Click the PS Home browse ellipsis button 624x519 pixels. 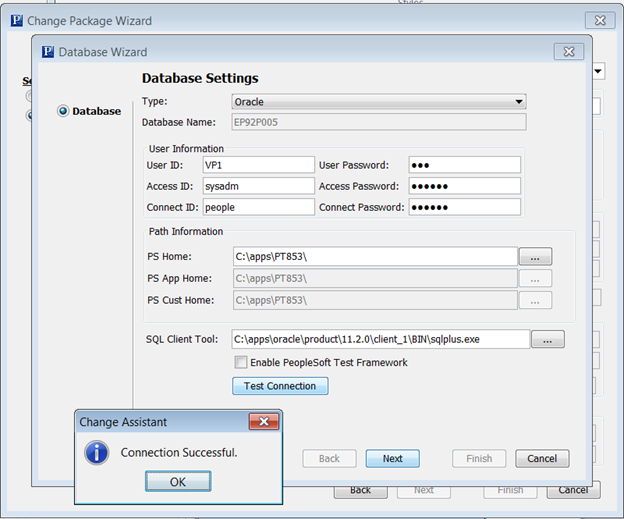pos(535,257)
